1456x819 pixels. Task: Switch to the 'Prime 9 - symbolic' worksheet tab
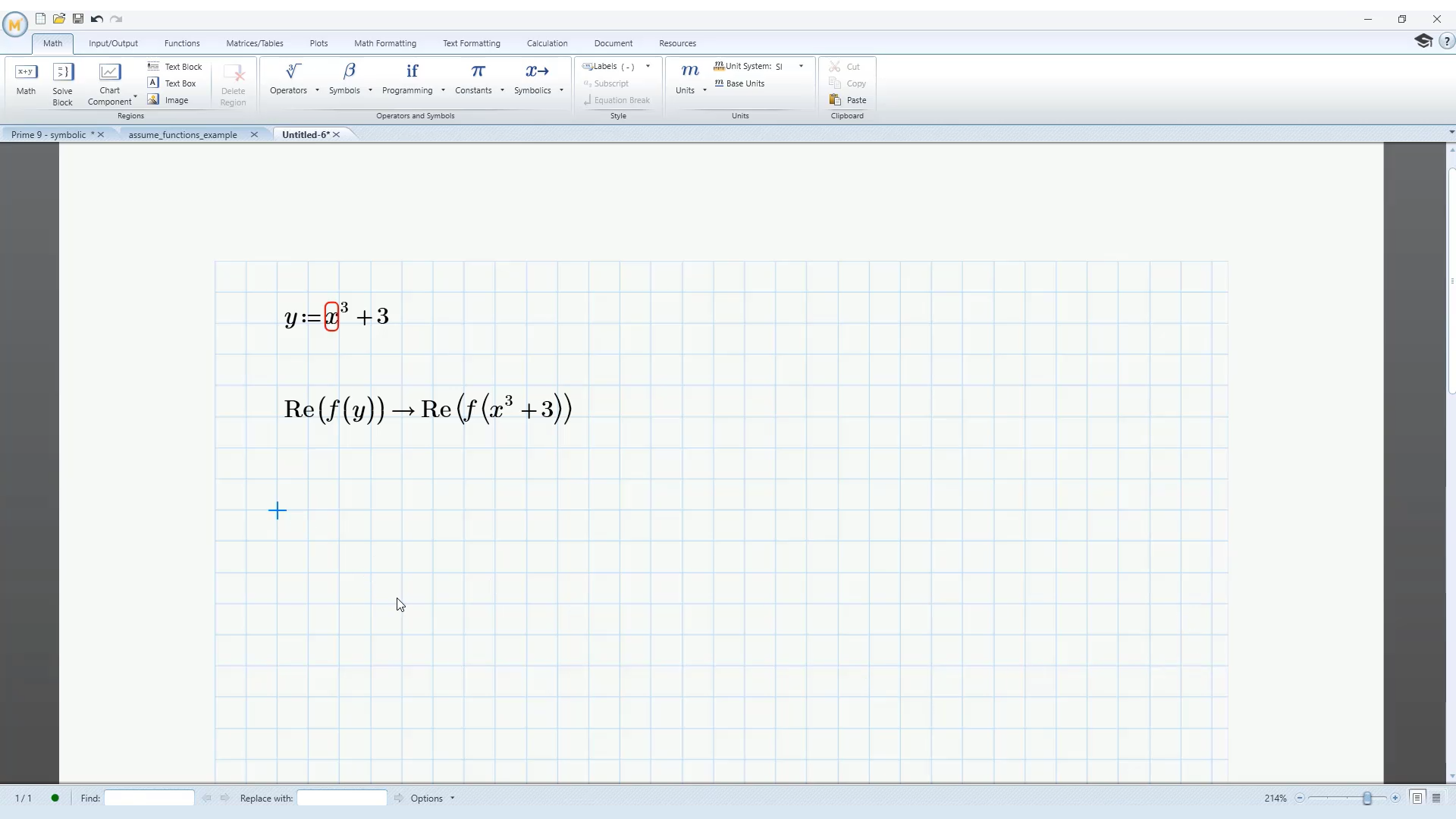point(49,135)
